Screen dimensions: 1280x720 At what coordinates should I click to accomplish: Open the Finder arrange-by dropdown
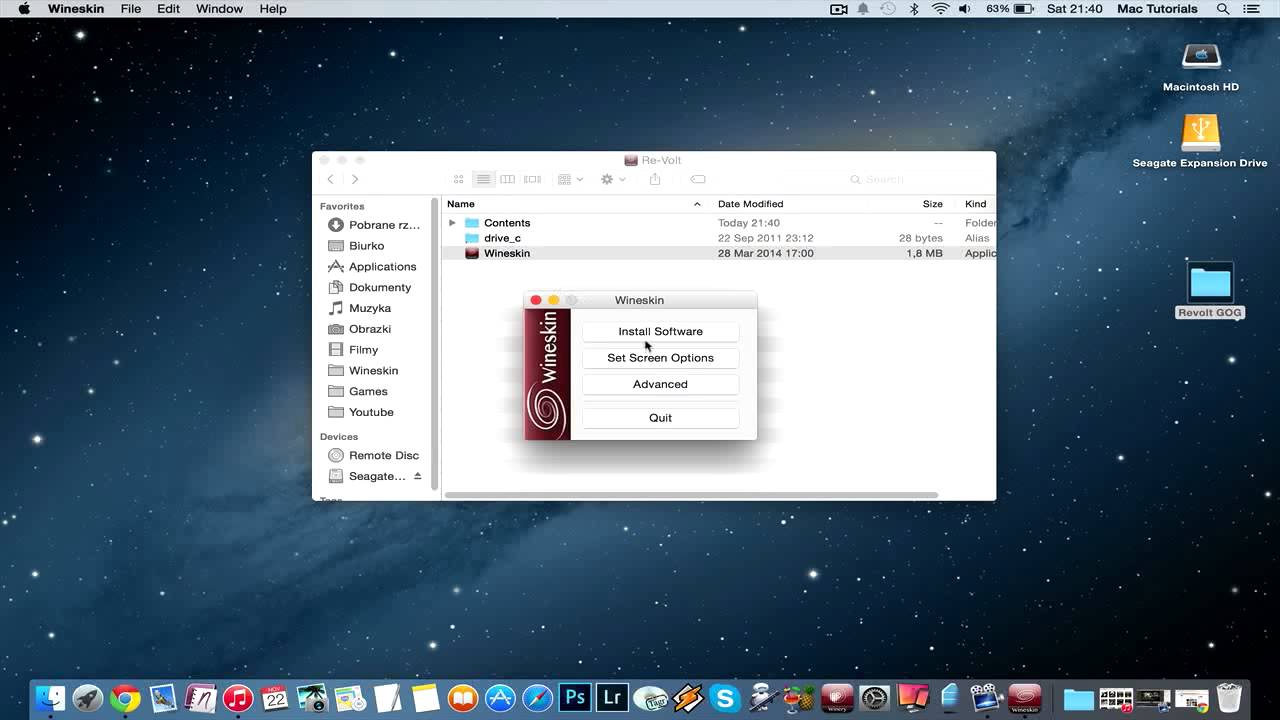570,179
